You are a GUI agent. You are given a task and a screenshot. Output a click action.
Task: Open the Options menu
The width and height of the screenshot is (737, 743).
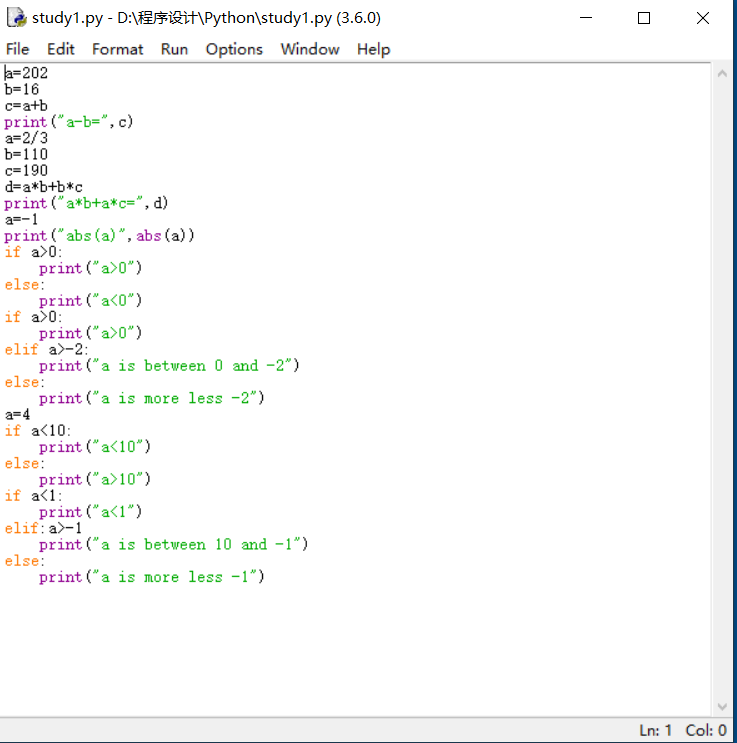pos(234,49)
